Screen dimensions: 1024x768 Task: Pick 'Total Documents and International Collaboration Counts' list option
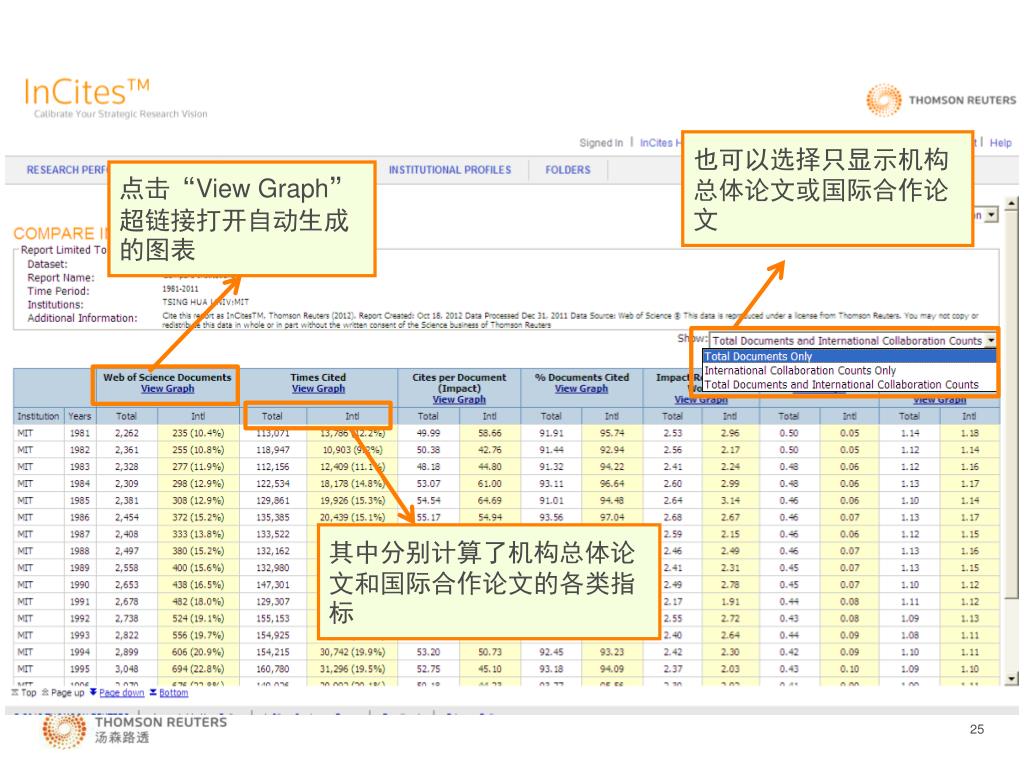click(x=849, y=385)
